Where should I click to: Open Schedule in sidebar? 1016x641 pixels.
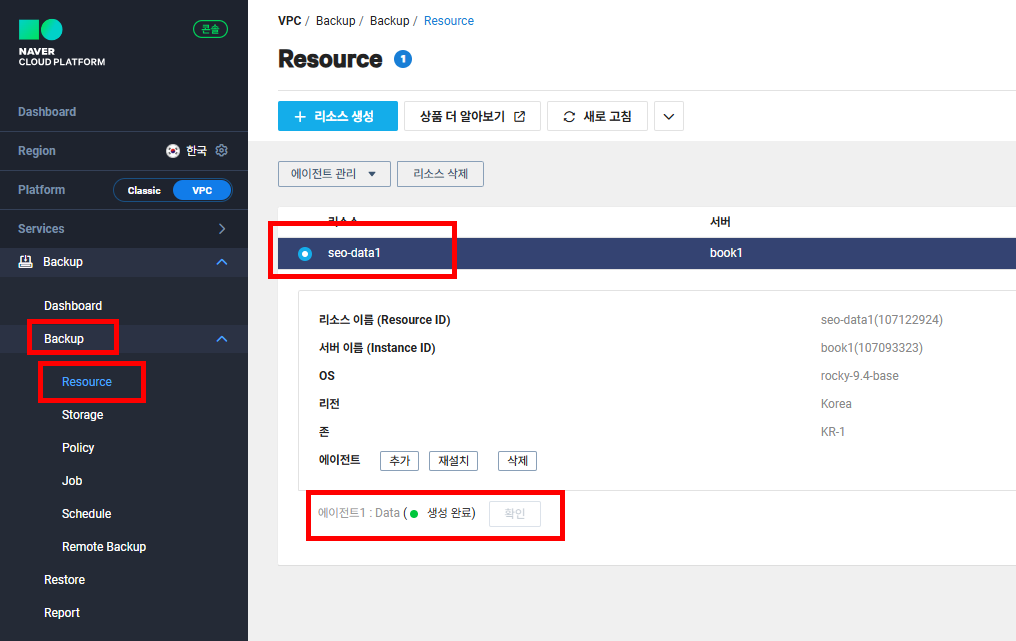[86, 514]
